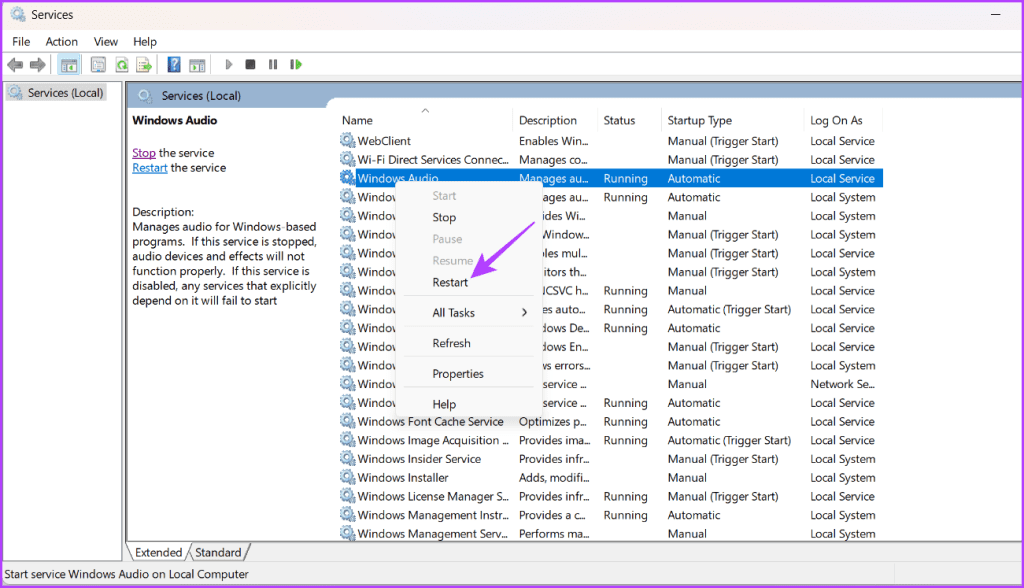Click the gear icon beside Windows License Manager
Viewport: 1024px width, 588px height.
coord(347,496)
